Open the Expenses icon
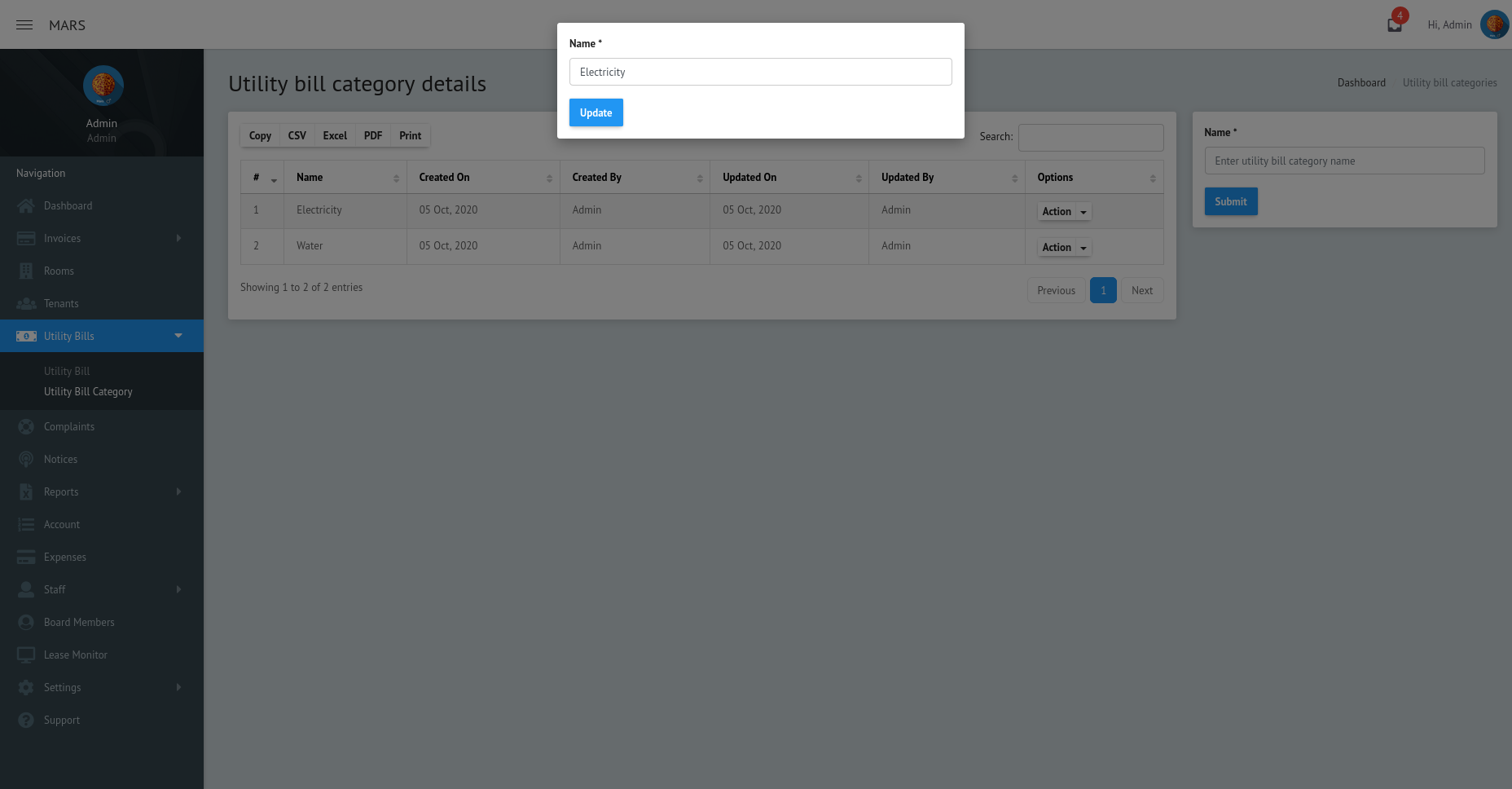Screen dimensions: 1512x789 click(27, 557)
